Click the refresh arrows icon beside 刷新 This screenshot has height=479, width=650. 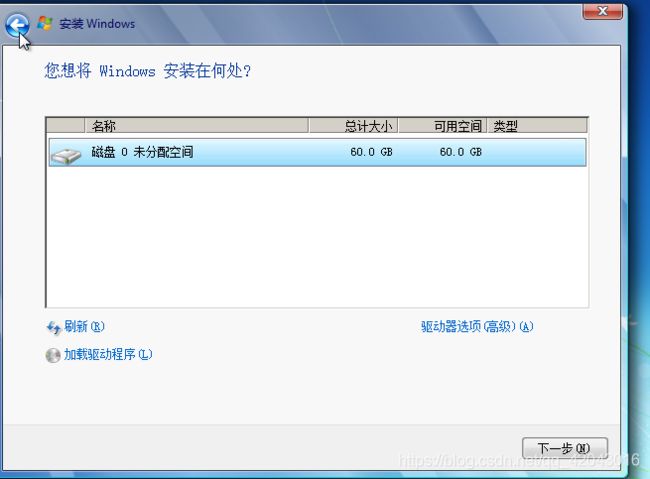pos(54,328)
